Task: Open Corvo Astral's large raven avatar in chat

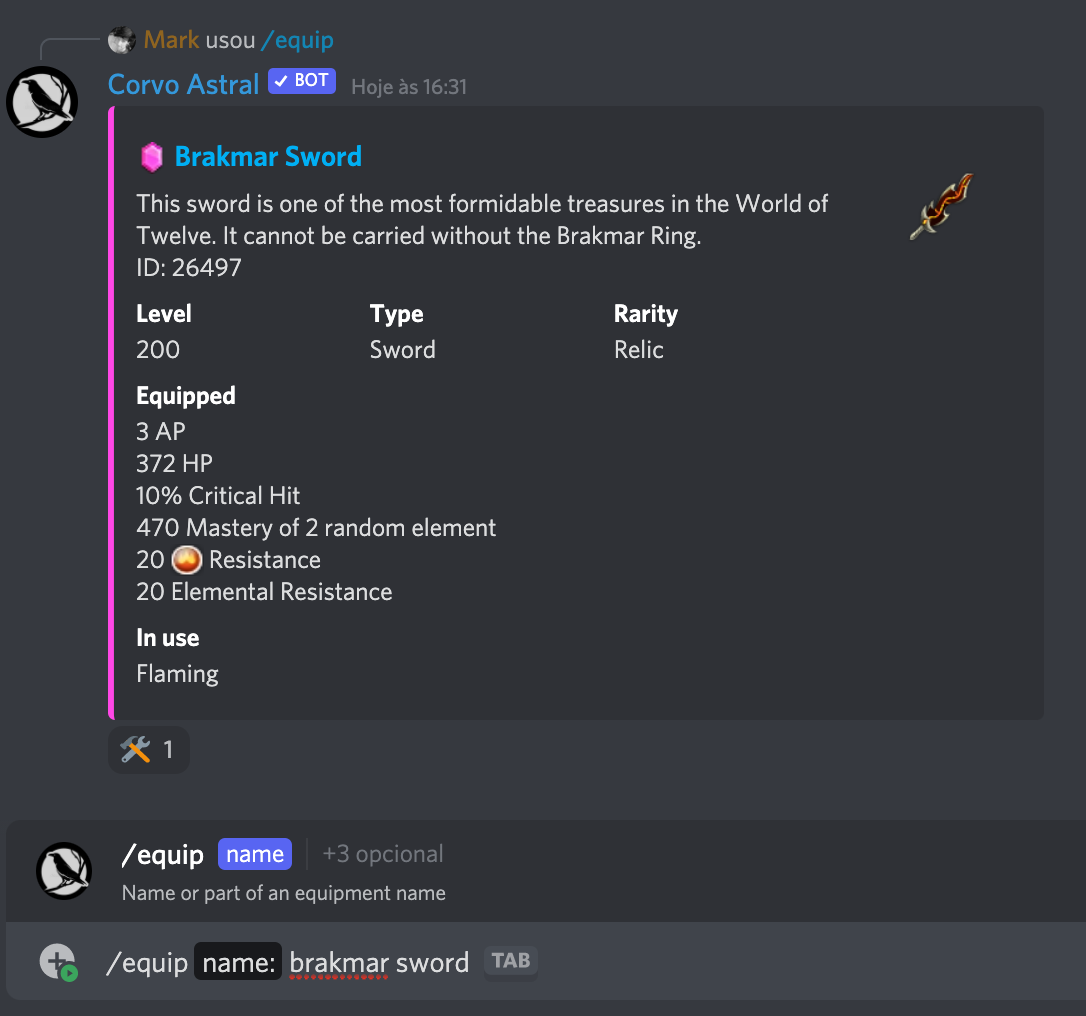Action: click(42, 101)
